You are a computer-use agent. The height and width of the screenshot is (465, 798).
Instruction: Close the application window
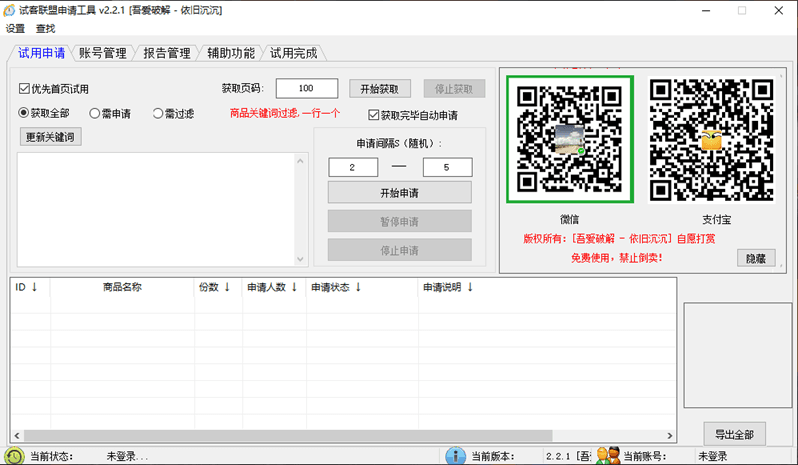[x=779, y=11]
